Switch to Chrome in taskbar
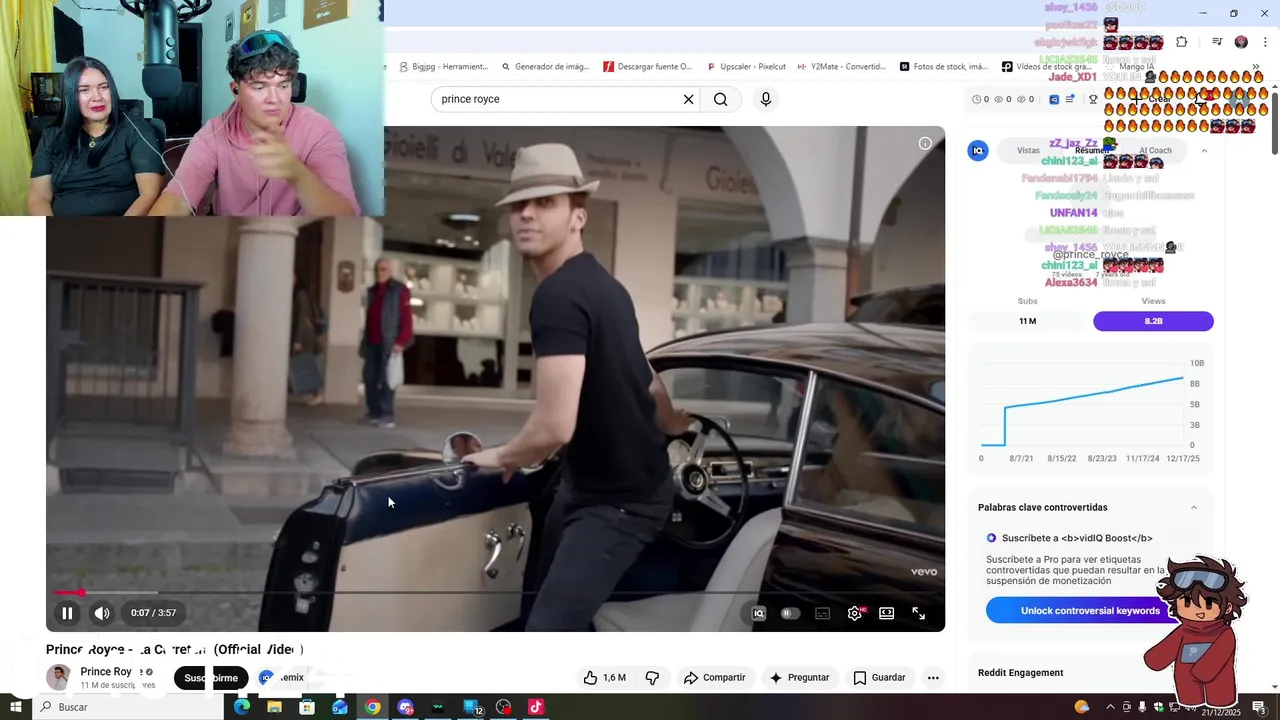Screen dimensions: 1280x720 tap(372, 707)
